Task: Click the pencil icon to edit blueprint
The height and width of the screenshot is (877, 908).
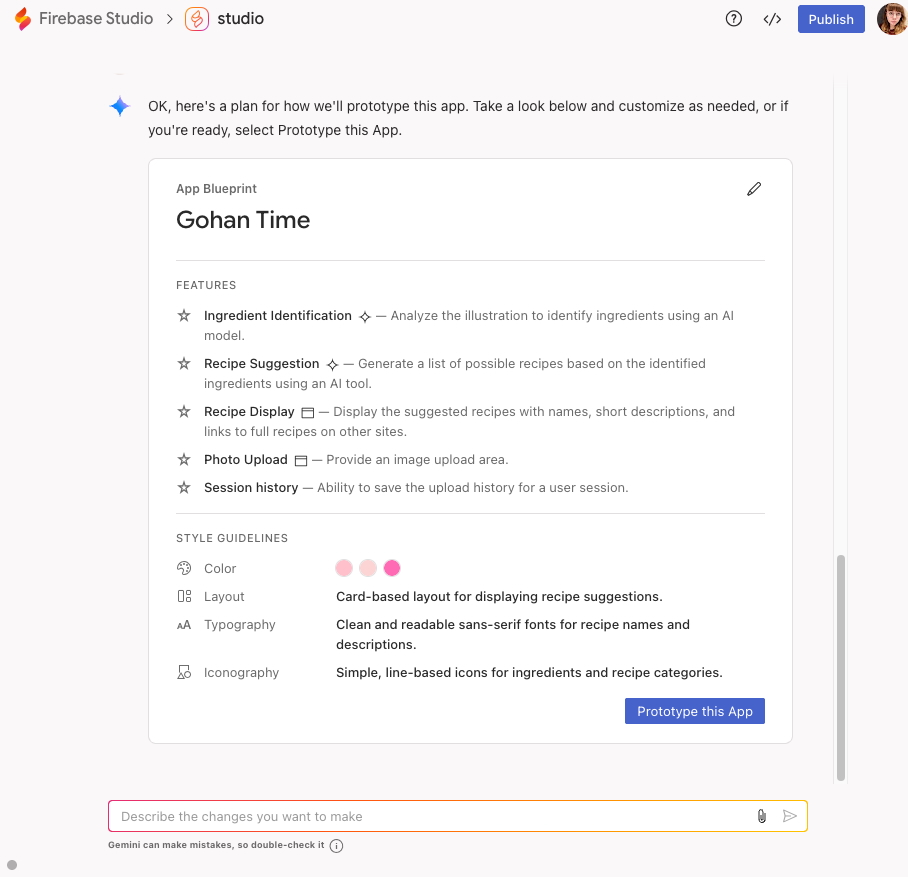Action: tap(754, 189)
